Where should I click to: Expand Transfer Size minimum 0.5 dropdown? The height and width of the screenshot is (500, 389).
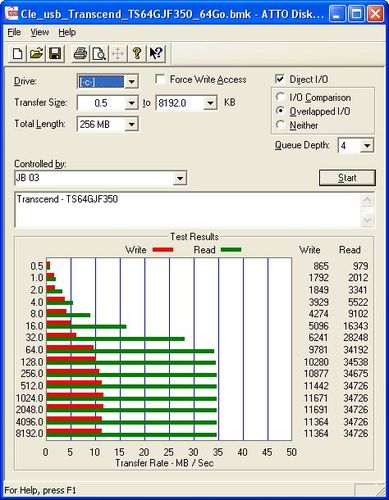point(132,103)
